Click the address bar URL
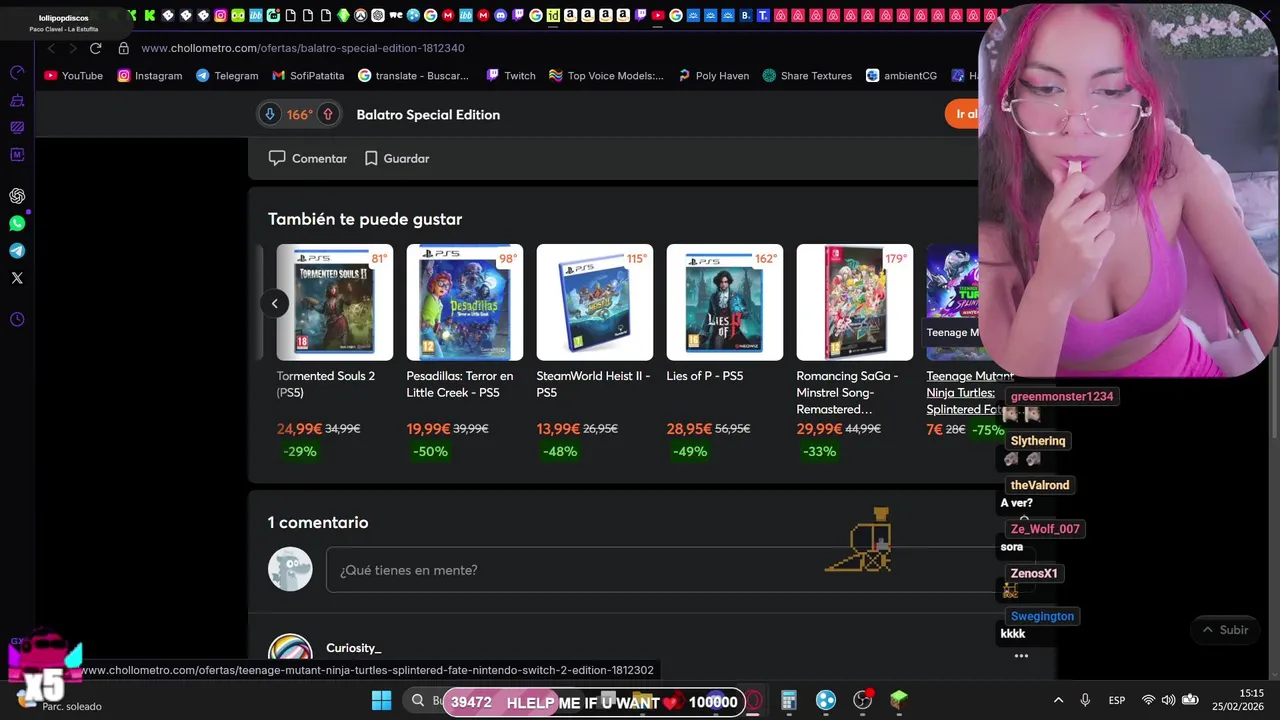The image size is (1280, 720). (x=303, y=48)
